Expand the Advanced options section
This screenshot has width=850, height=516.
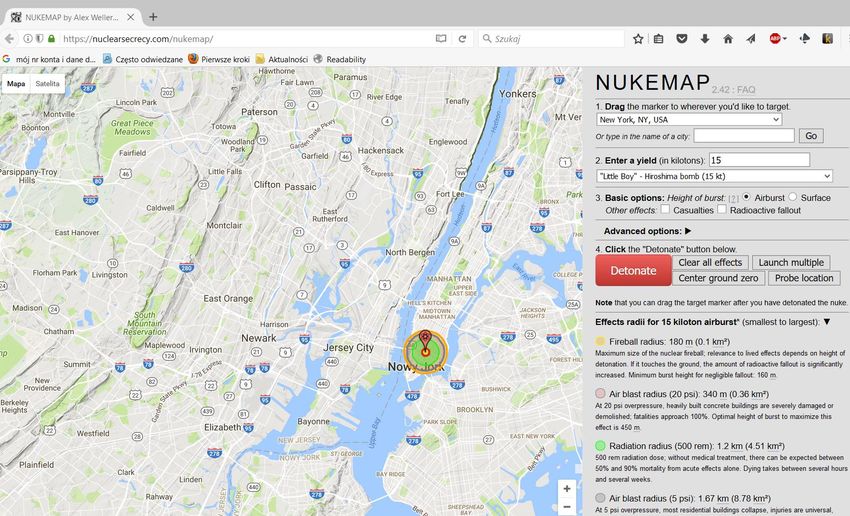point(688,231)
